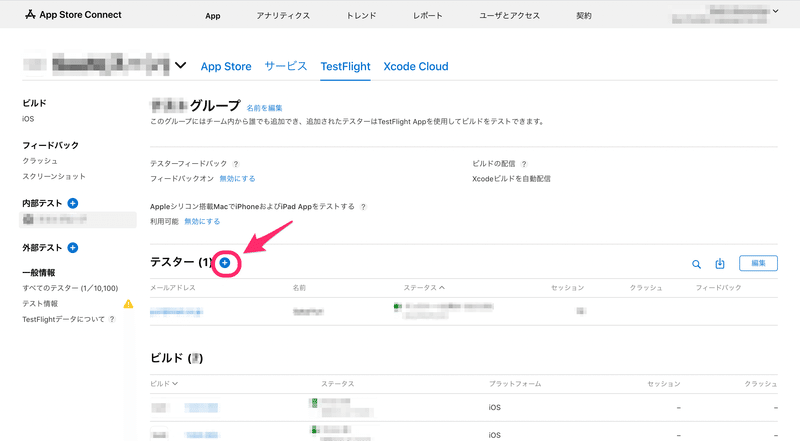800x441 pixels.
Task: Add a new internal test group
Action: click(73, 203)
